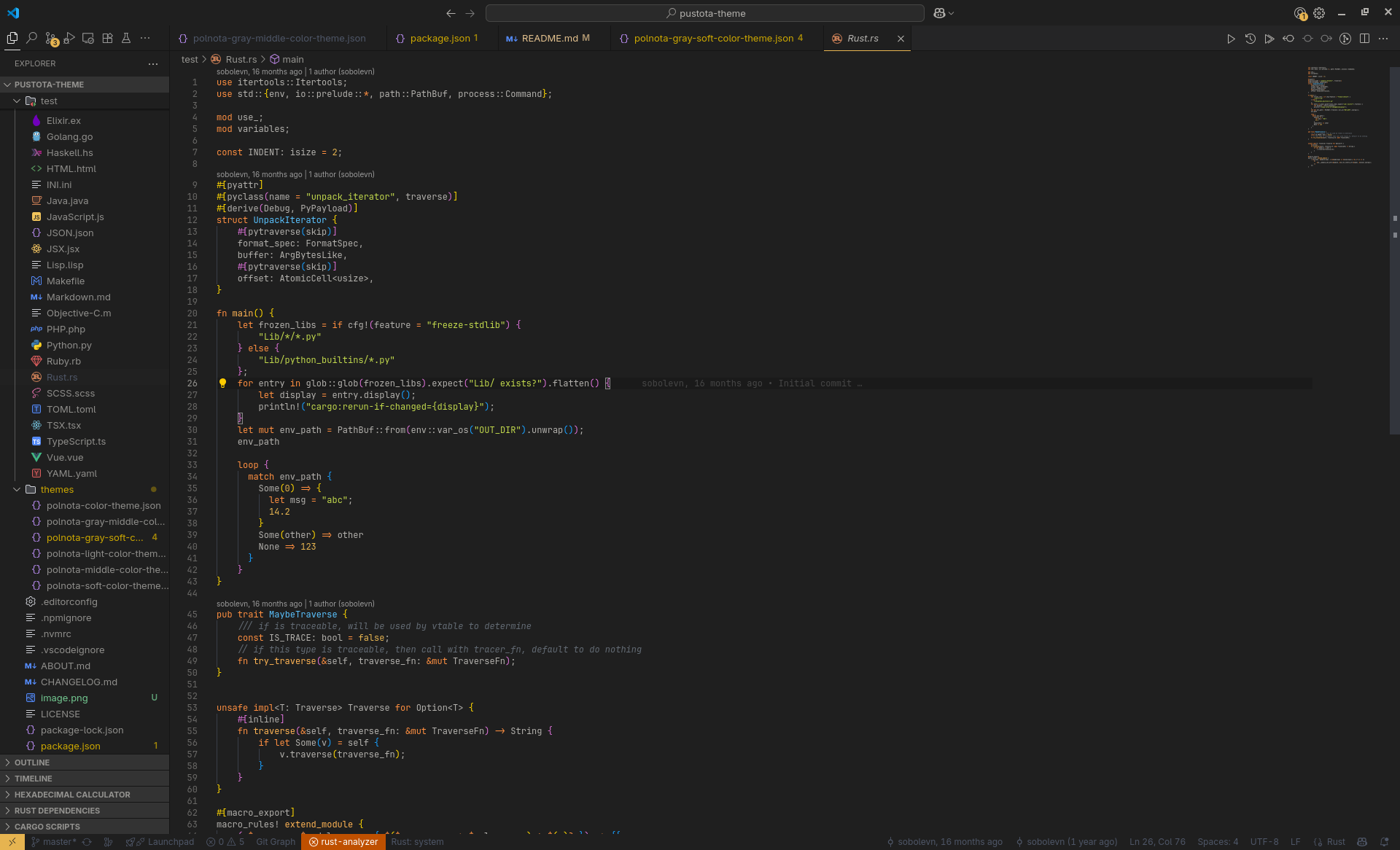Toggle rust-analyzer status bar item
This screenshot has width=1400, height=850.
point(343,842)
